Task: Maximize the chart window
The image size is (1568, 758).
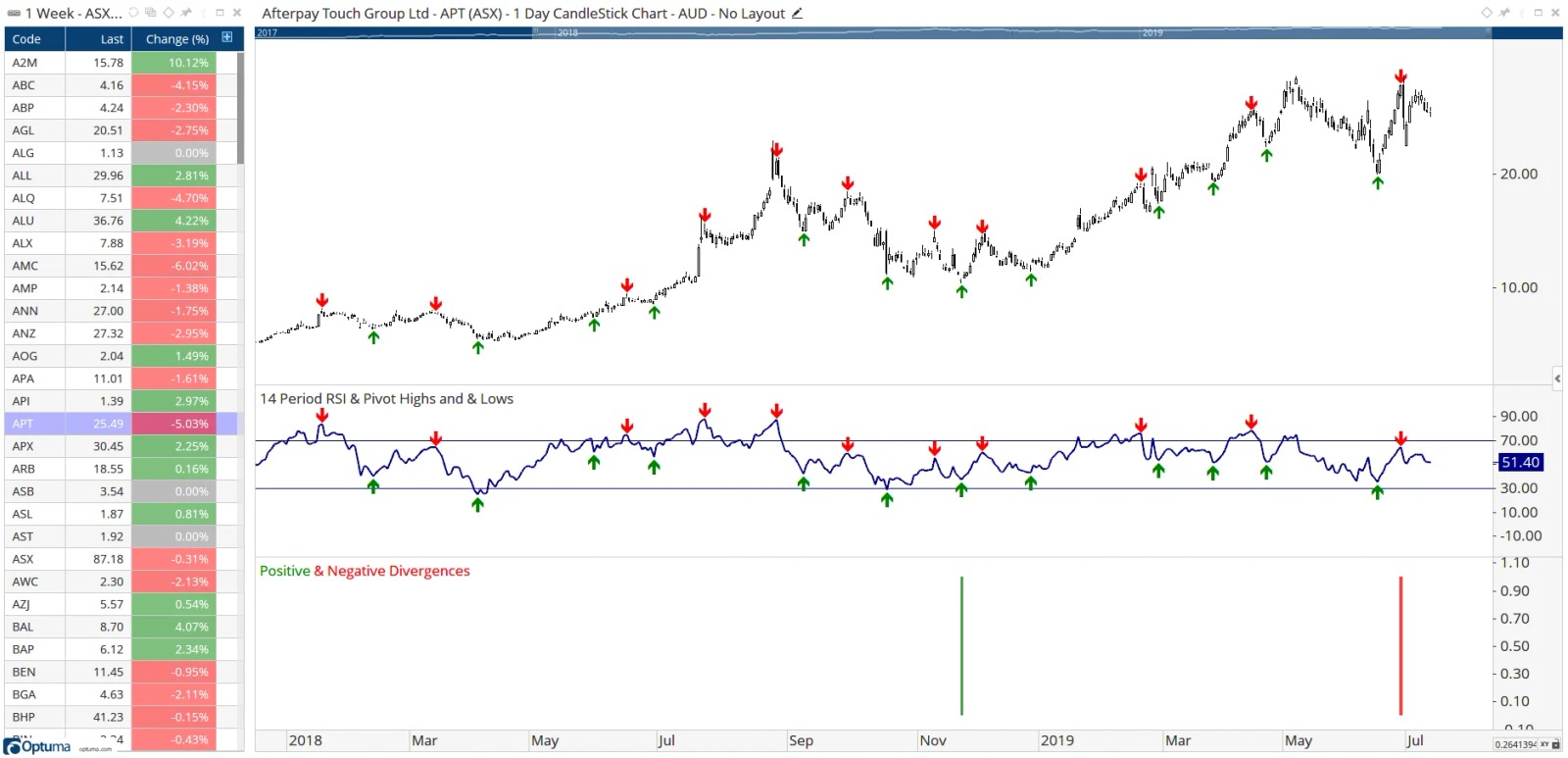Action: (1539, 13)
